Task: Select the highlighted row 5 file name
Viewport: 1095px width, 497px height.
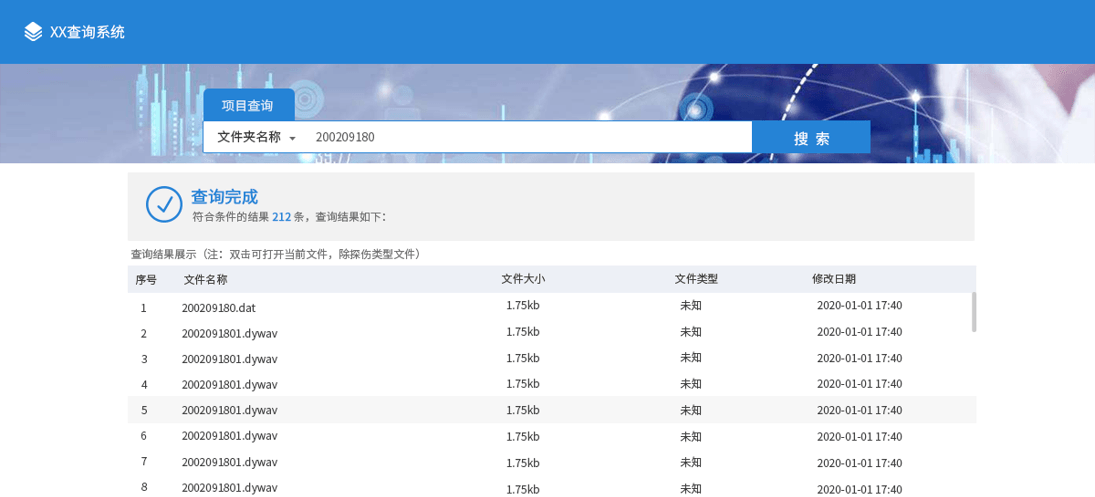Action: tap(230, 410)
